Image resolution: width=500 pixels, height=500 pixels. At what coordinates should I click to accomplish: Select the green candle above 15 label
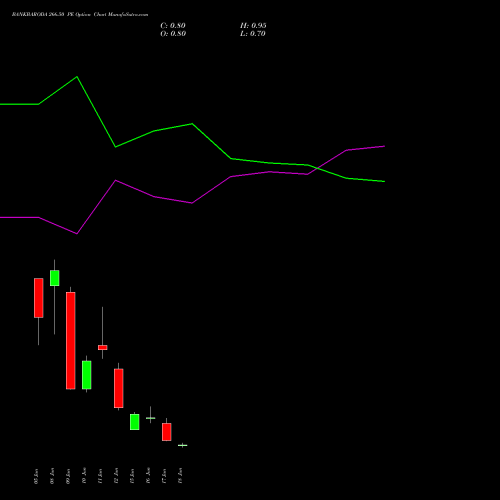(135, 422)
